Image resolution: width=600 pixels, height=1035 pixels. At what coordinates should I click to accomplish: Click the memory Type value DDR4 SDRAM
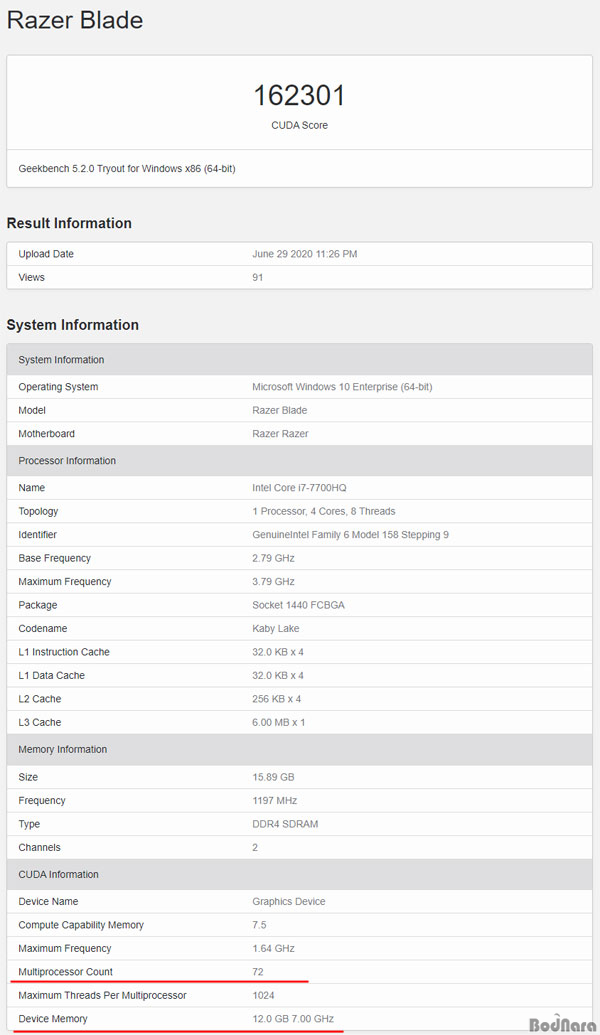pyautogui.click(x=285, y=824)
